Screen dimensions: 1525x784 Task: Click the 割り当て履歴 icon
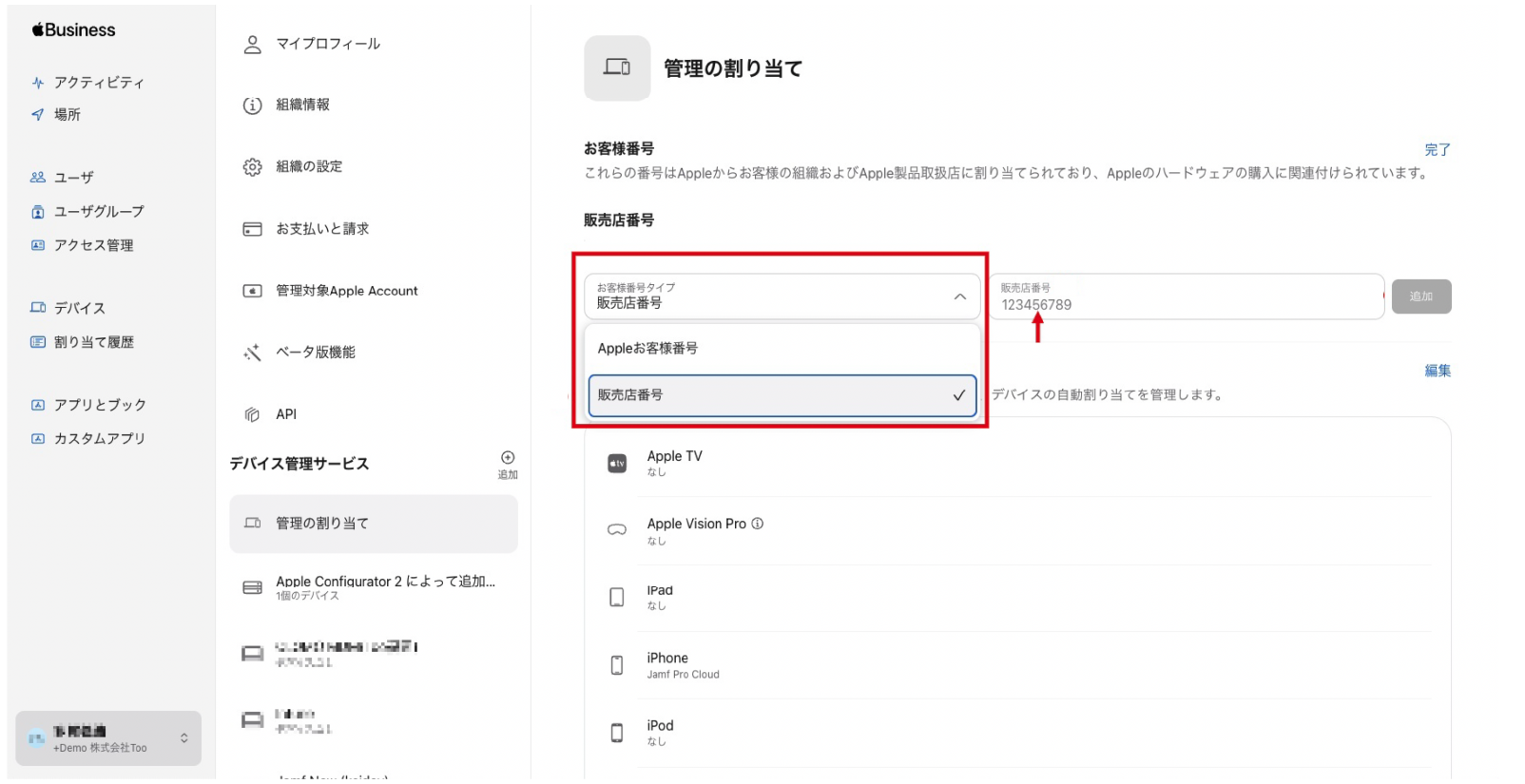click(38, 342)
